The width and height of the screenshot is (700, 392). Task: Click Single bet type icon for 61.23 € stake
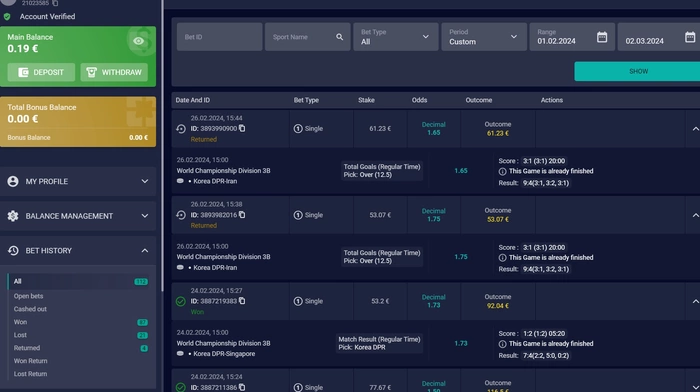click(298, 129)
